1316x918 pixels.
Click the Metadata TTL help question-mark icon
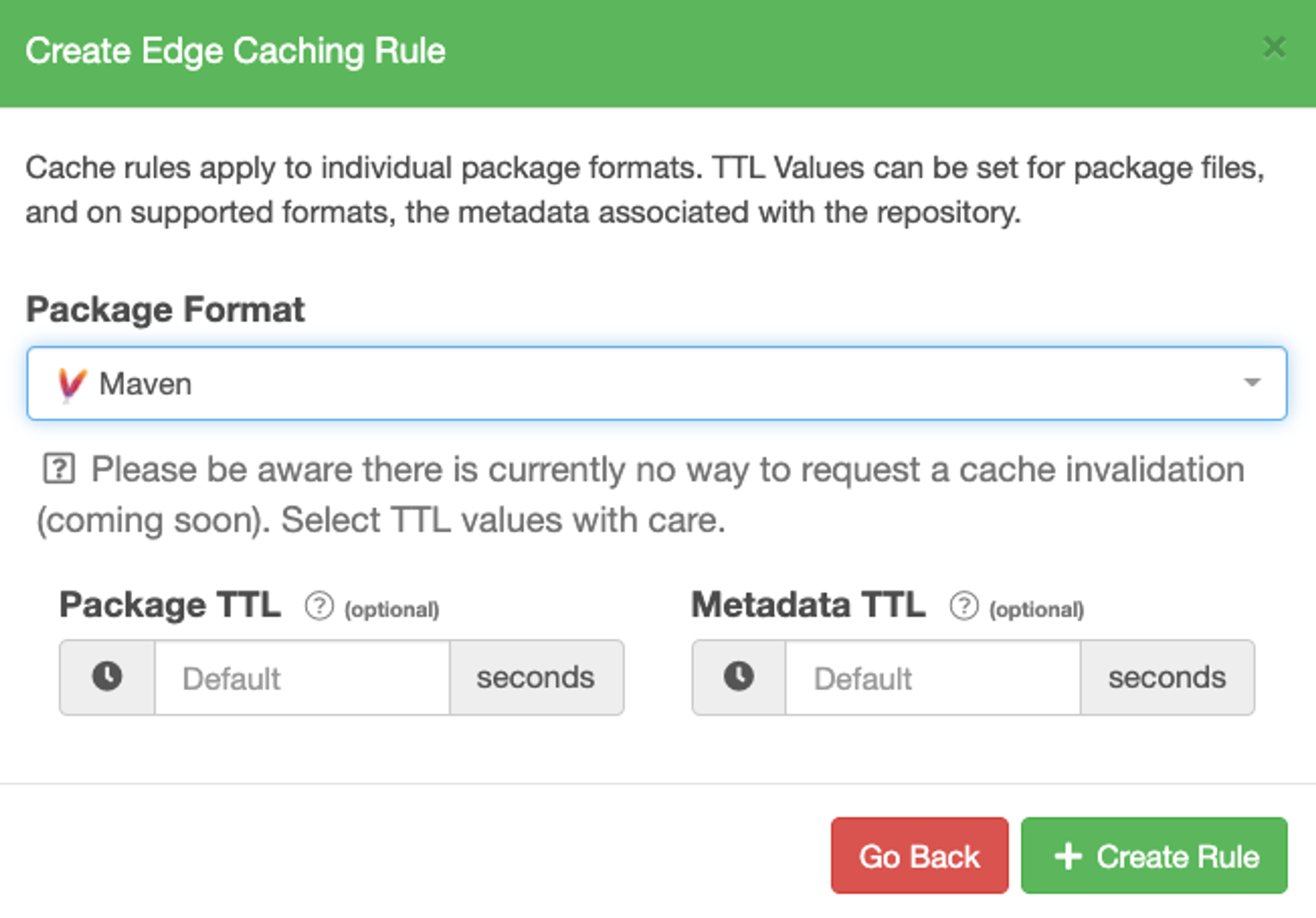(964, 606)
